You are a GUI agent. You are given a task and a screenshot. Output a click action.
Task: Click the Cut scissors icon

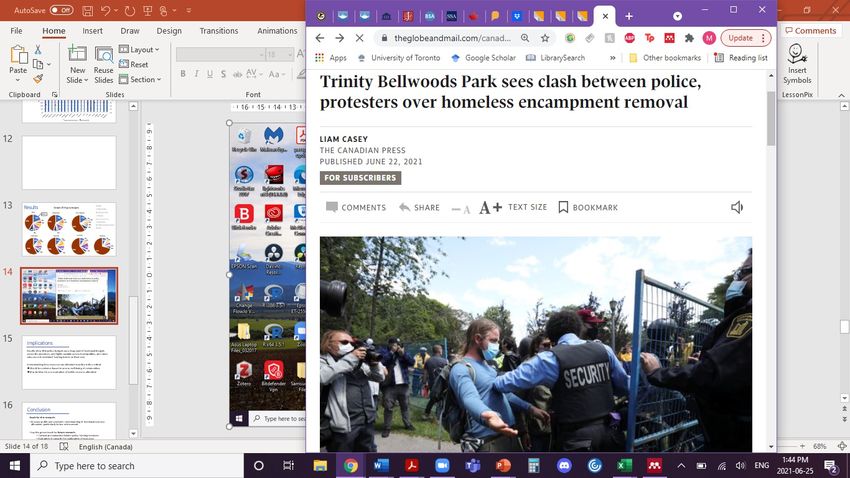(x=38, y=50)
